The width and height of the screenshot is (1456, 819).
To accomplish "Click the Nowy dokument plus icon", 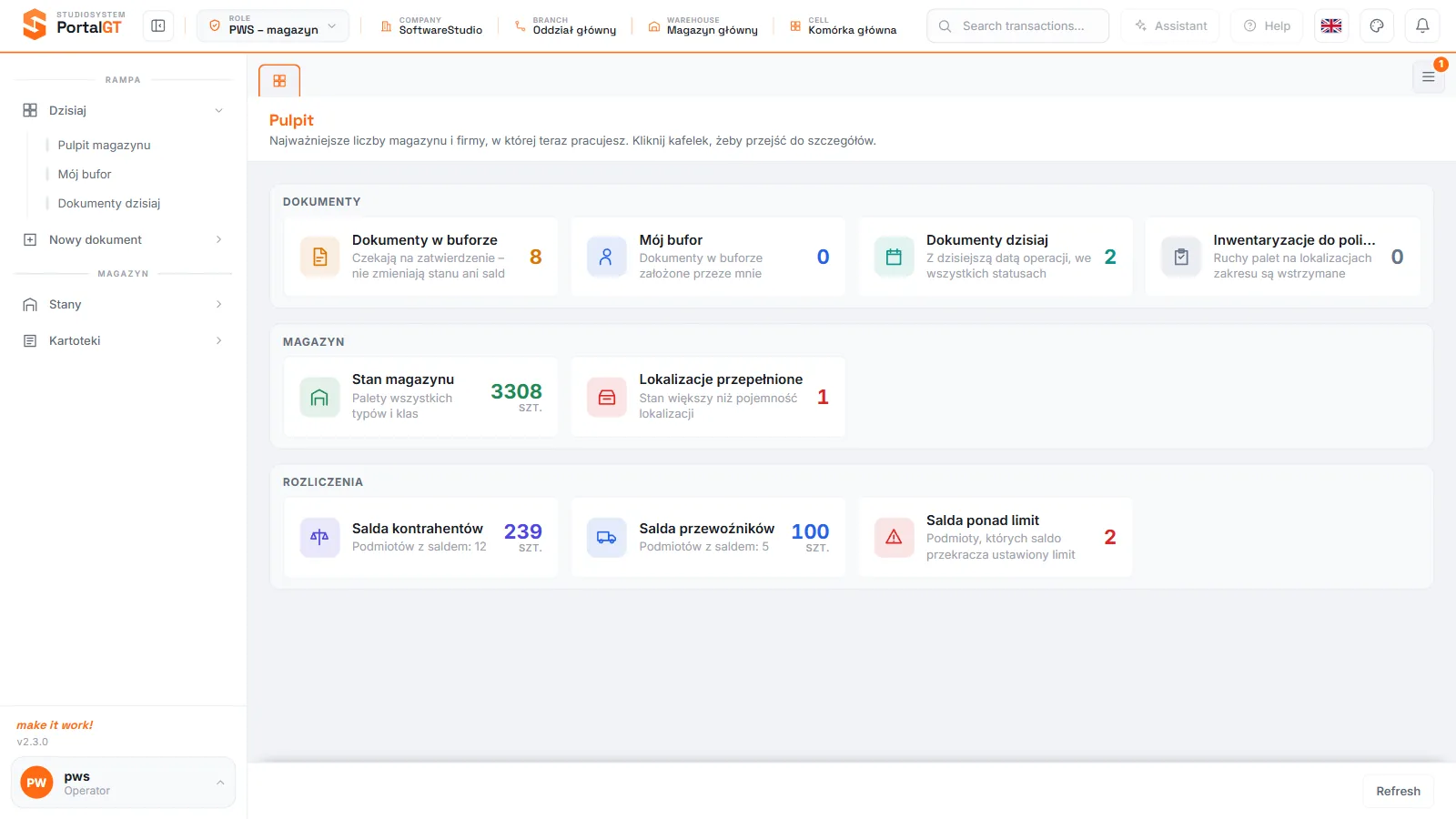I will [x=30, y=239].
